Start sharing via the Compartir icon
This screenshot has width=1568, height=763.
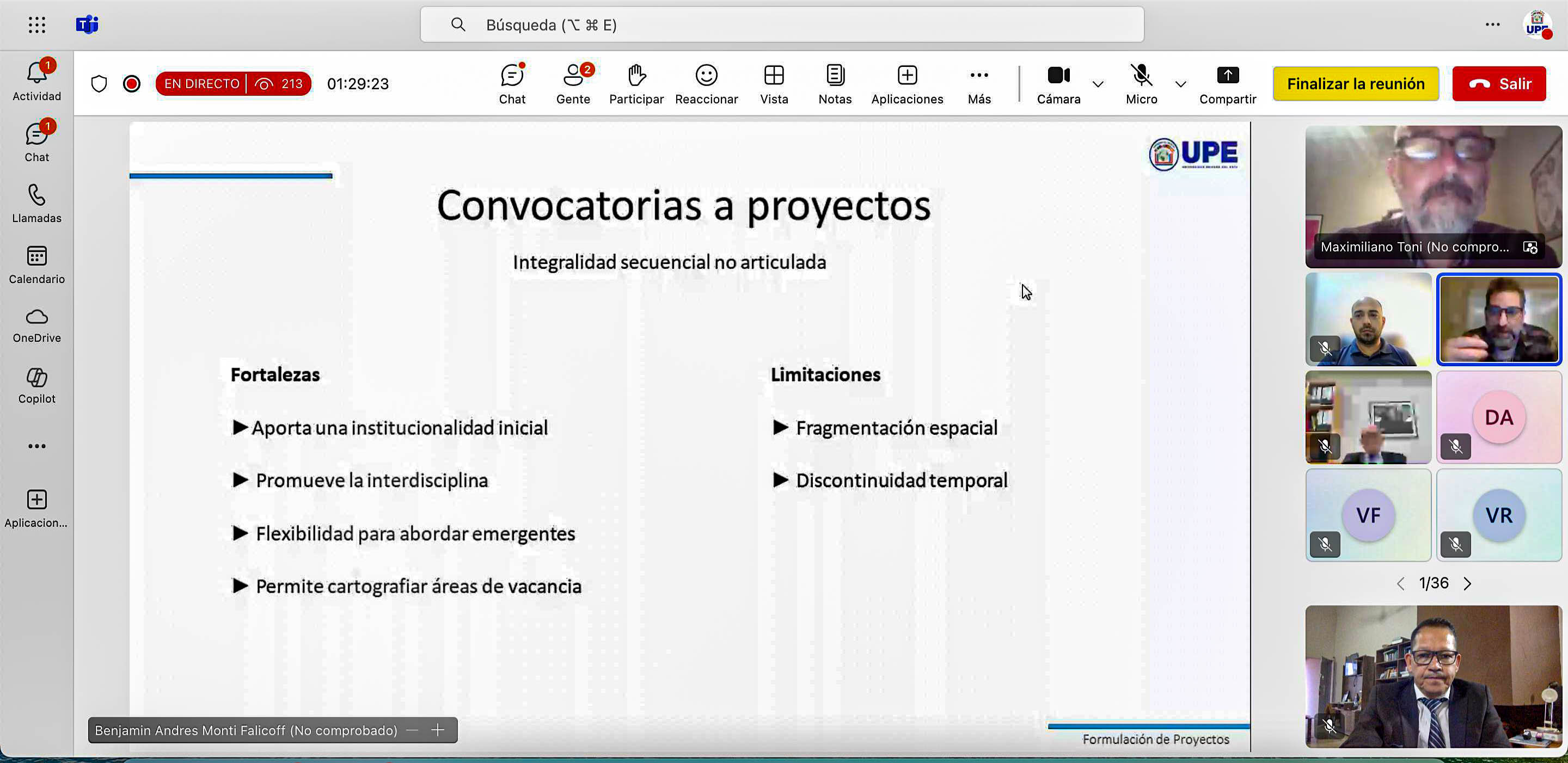[1228, 83]
